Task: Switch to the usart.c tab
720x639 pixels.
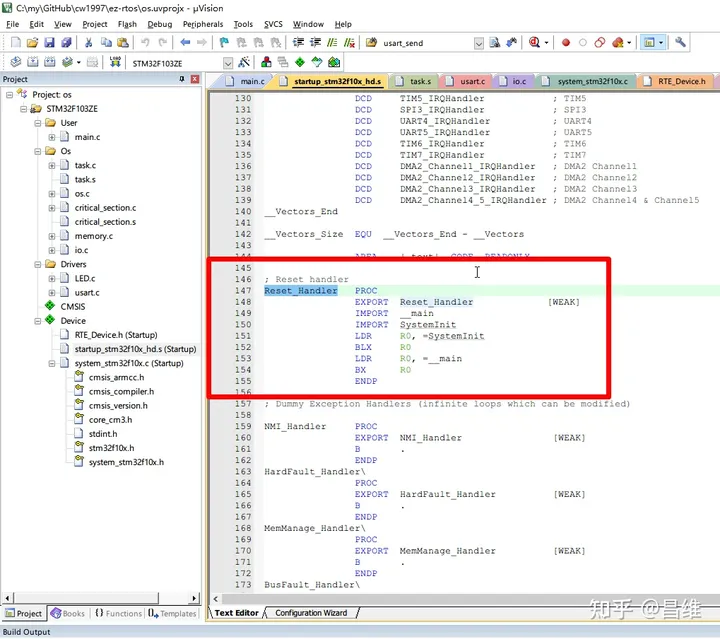Action: coord(466,81)
